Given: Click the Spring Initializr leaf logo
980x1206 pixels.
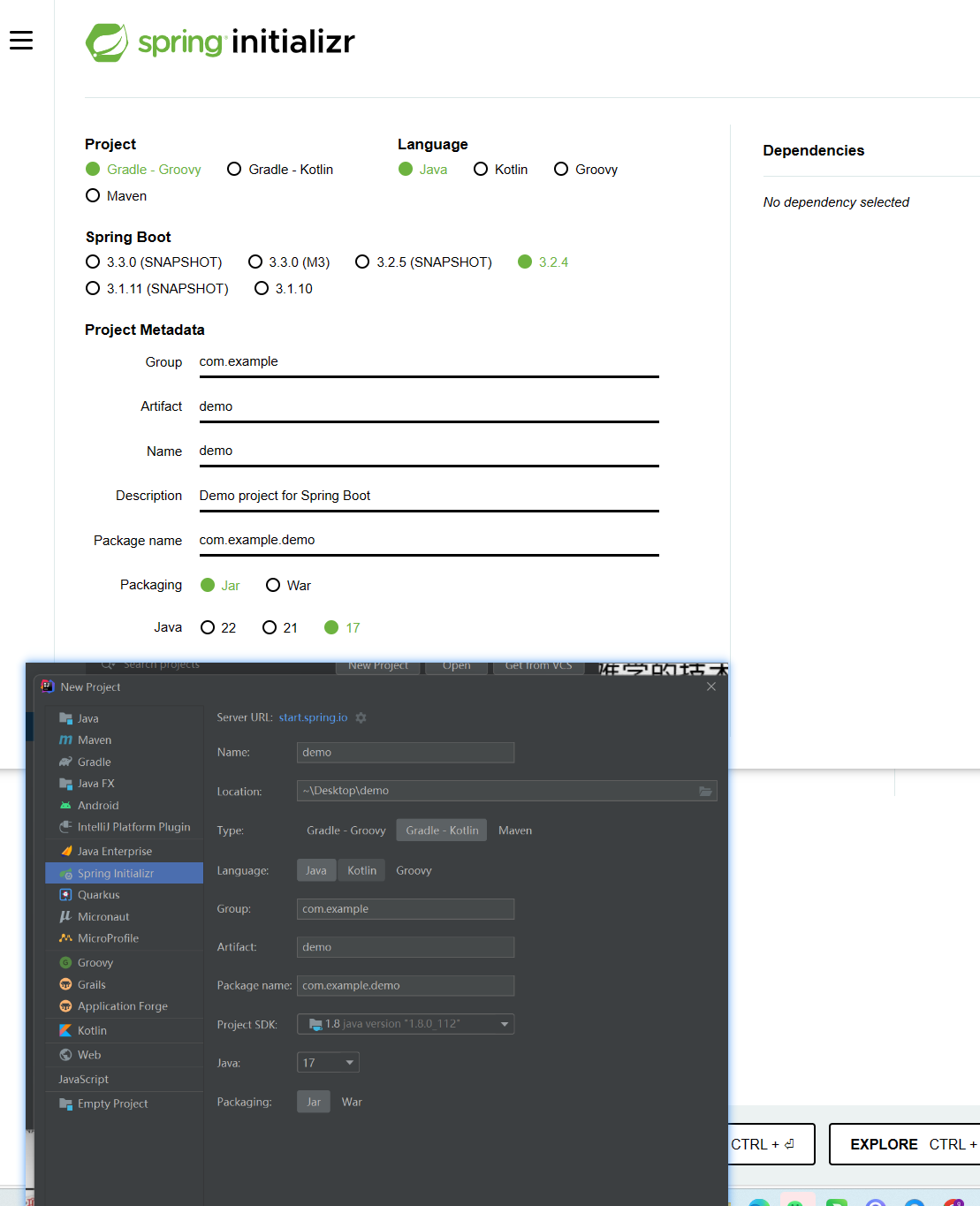Looking at the screenshot, I should (107, 42).
